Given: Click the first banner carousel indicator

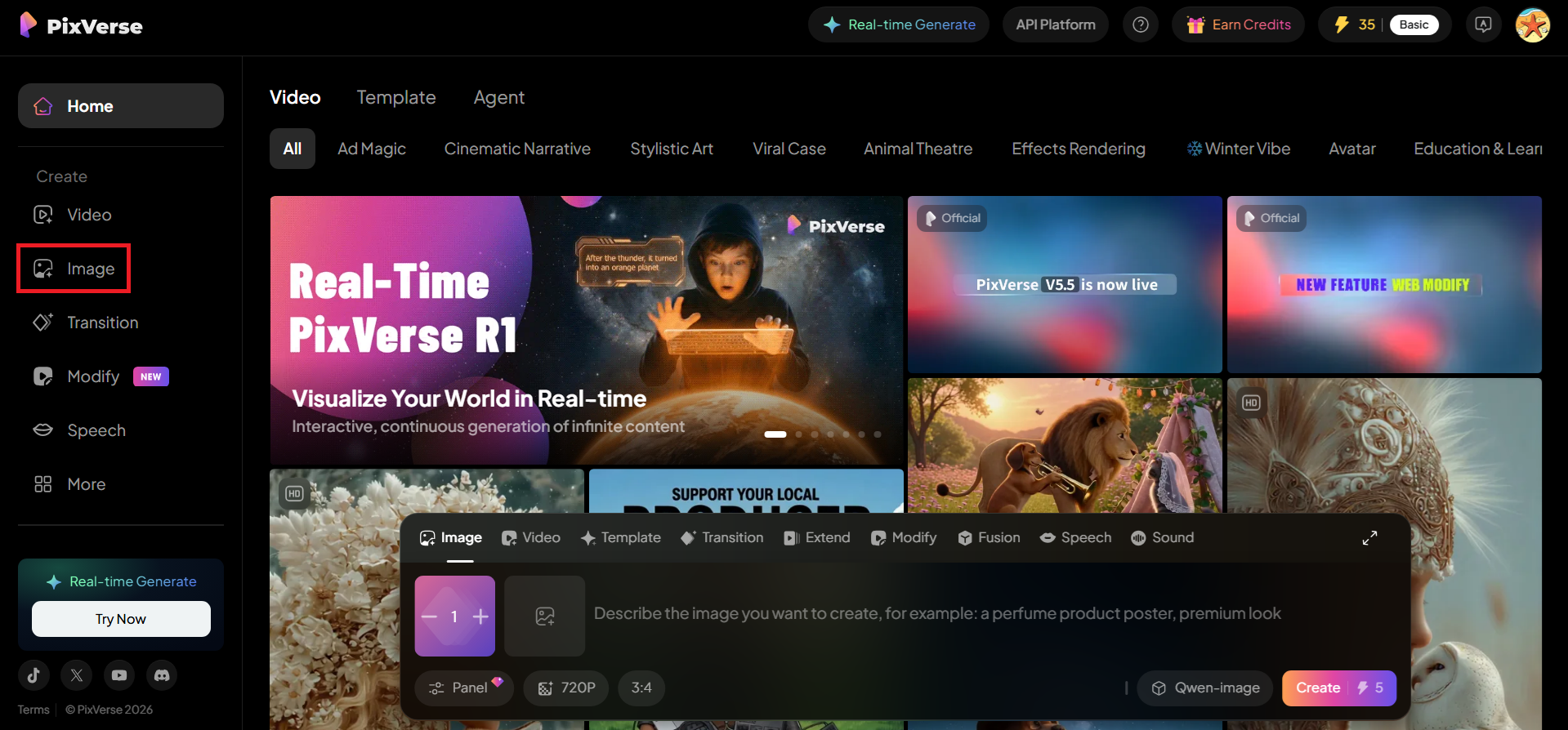Looking at the screenshot, I should click(x=775, y=434).
